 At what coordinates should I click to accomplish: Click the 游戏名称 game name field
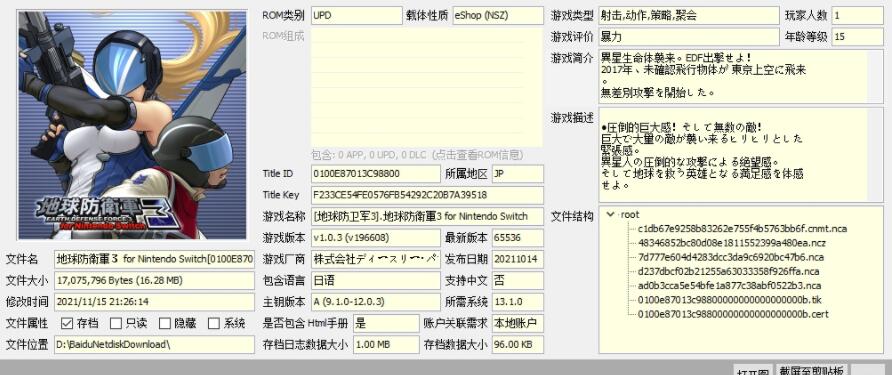427,216
